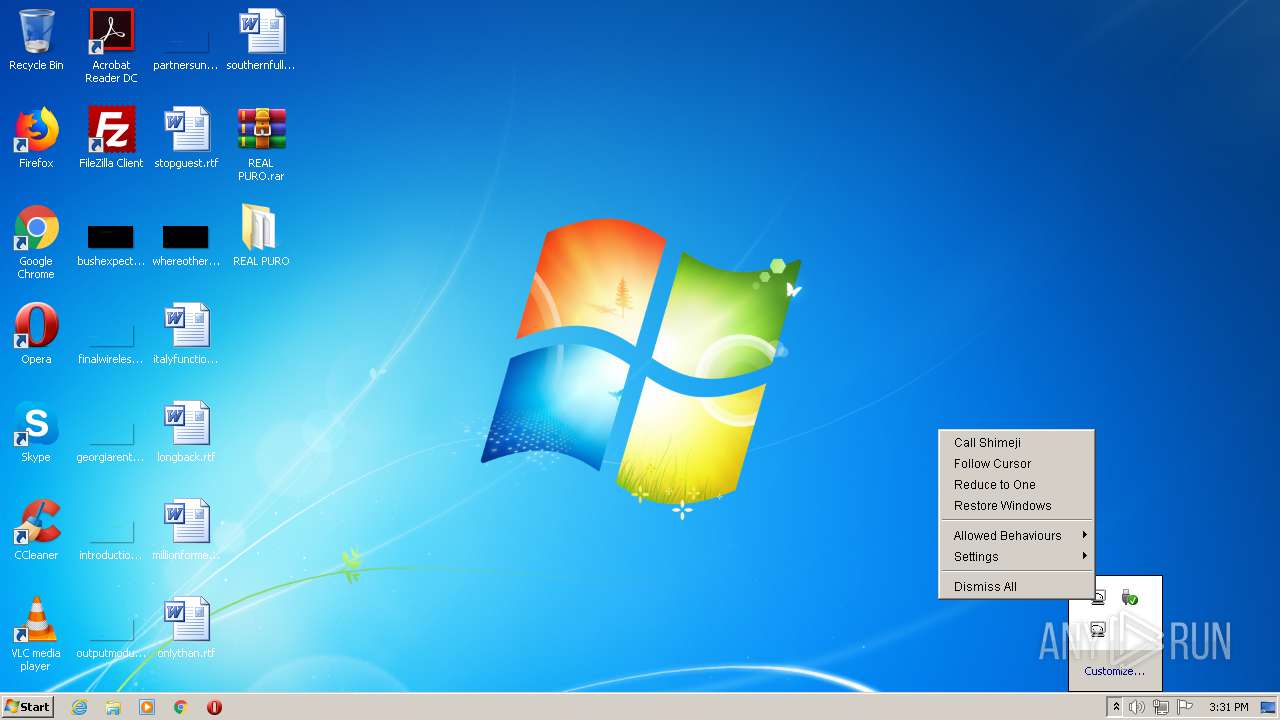
Task: Select the partnersun... desktop file
Action: click(x=185, y=41)
